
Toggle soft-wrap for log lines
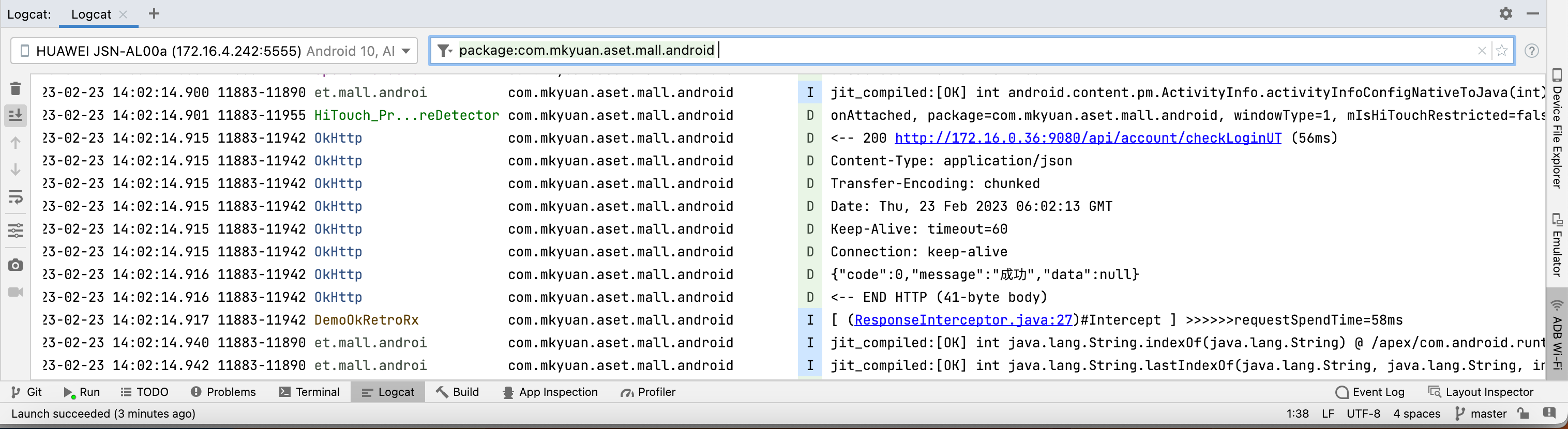click(16, 197)
